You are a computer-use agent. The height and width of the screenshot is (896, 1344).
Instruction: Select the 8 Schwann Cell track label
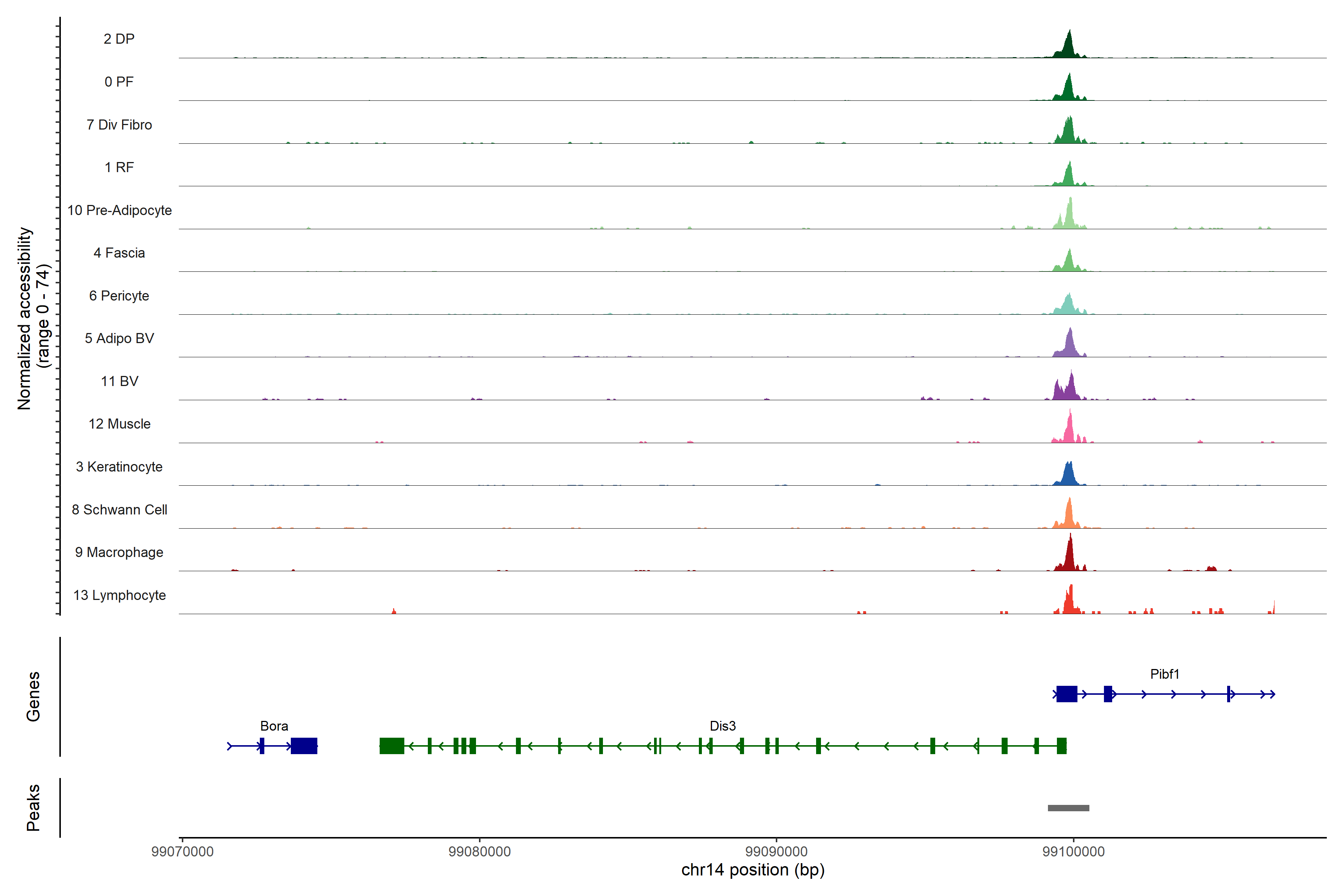[x=119, y=510]
